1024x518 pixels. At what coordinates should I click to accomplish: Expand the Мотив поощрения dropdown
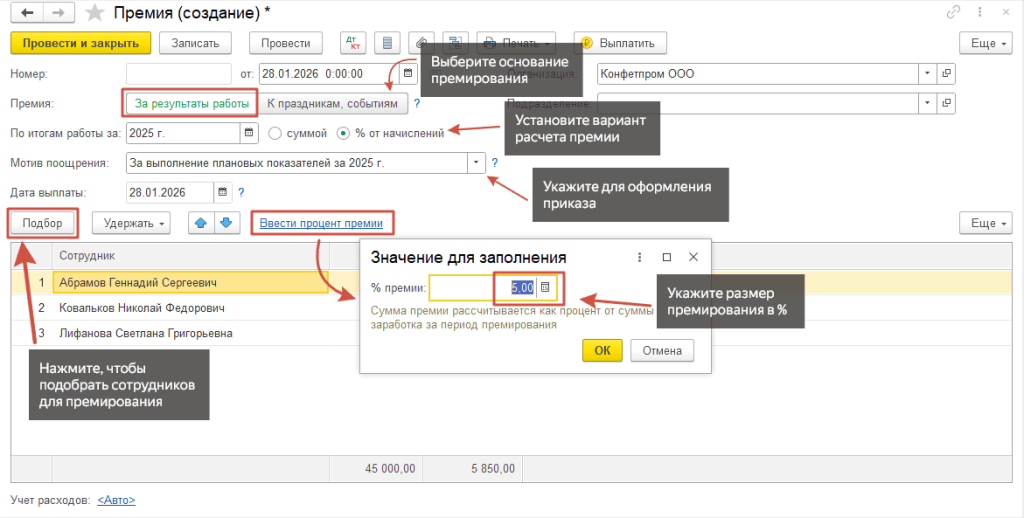coord(476,163)
